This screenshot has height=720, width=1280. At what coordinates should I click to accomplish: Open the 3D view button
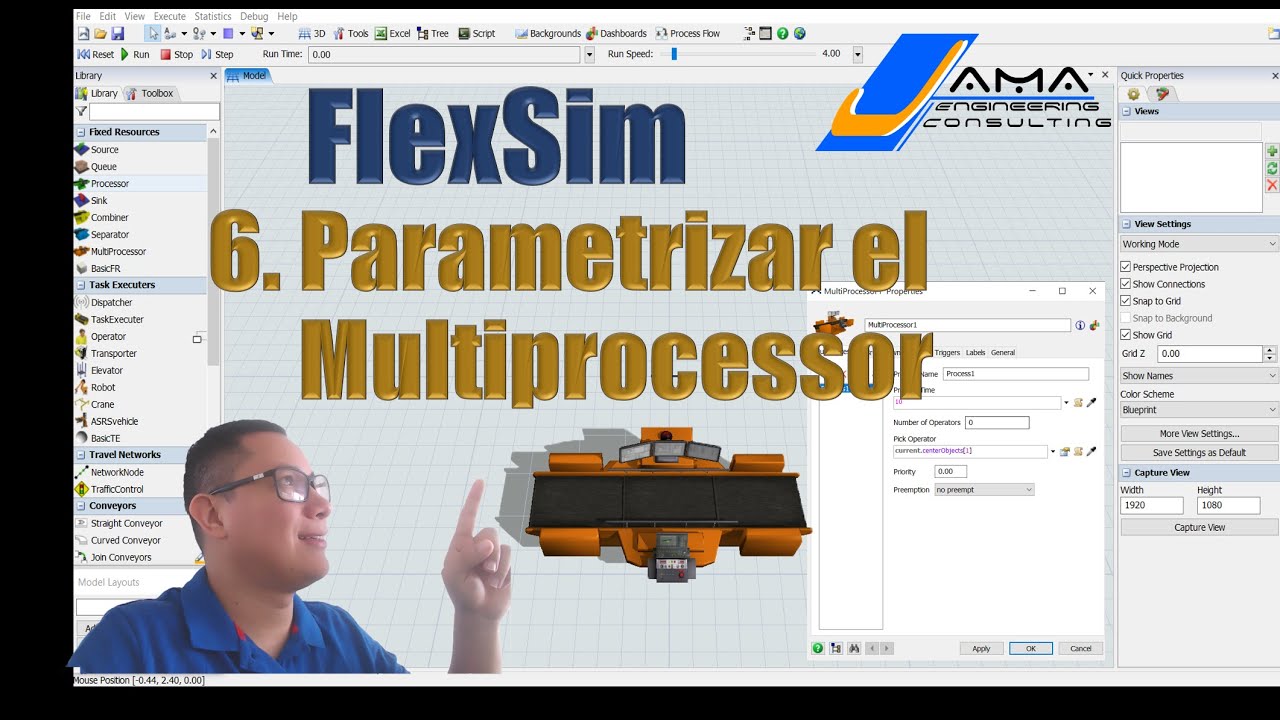pyautogui.click(x=312, y=33)
